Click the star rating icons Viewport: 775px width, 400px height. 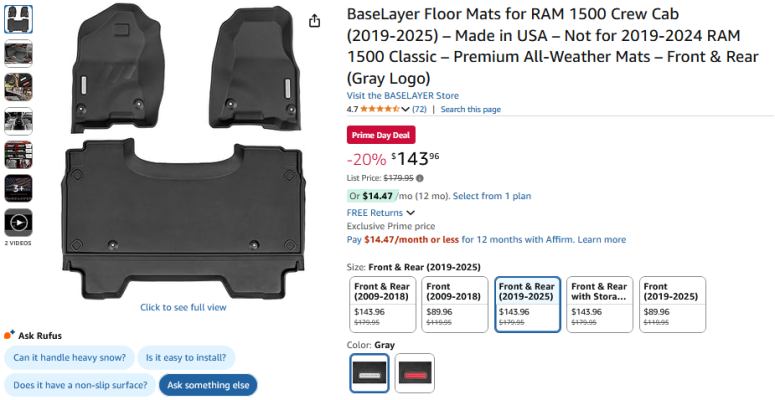click(380, 109)
